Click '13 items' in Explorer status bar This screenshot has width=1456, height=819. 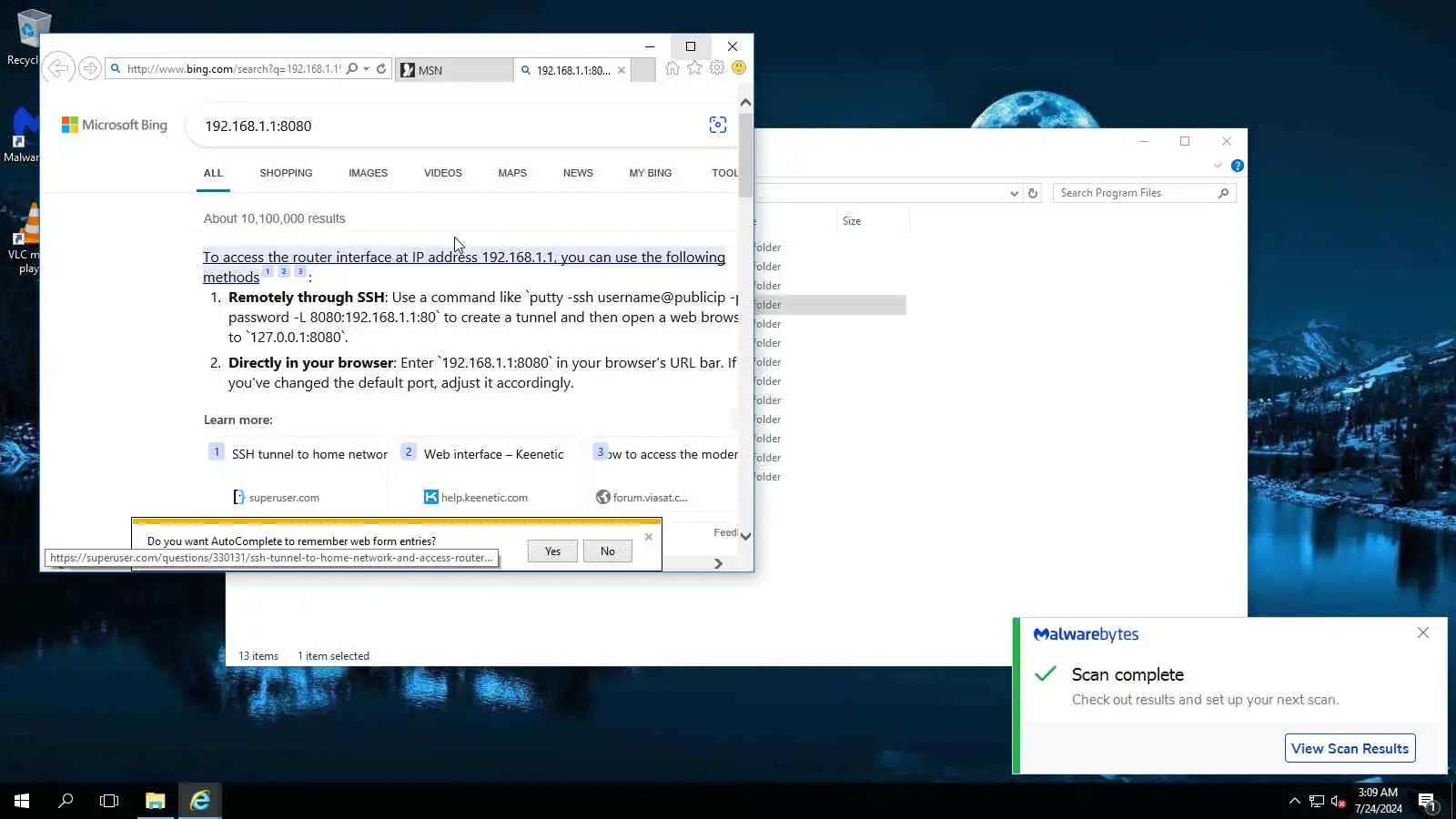point(258,656)
